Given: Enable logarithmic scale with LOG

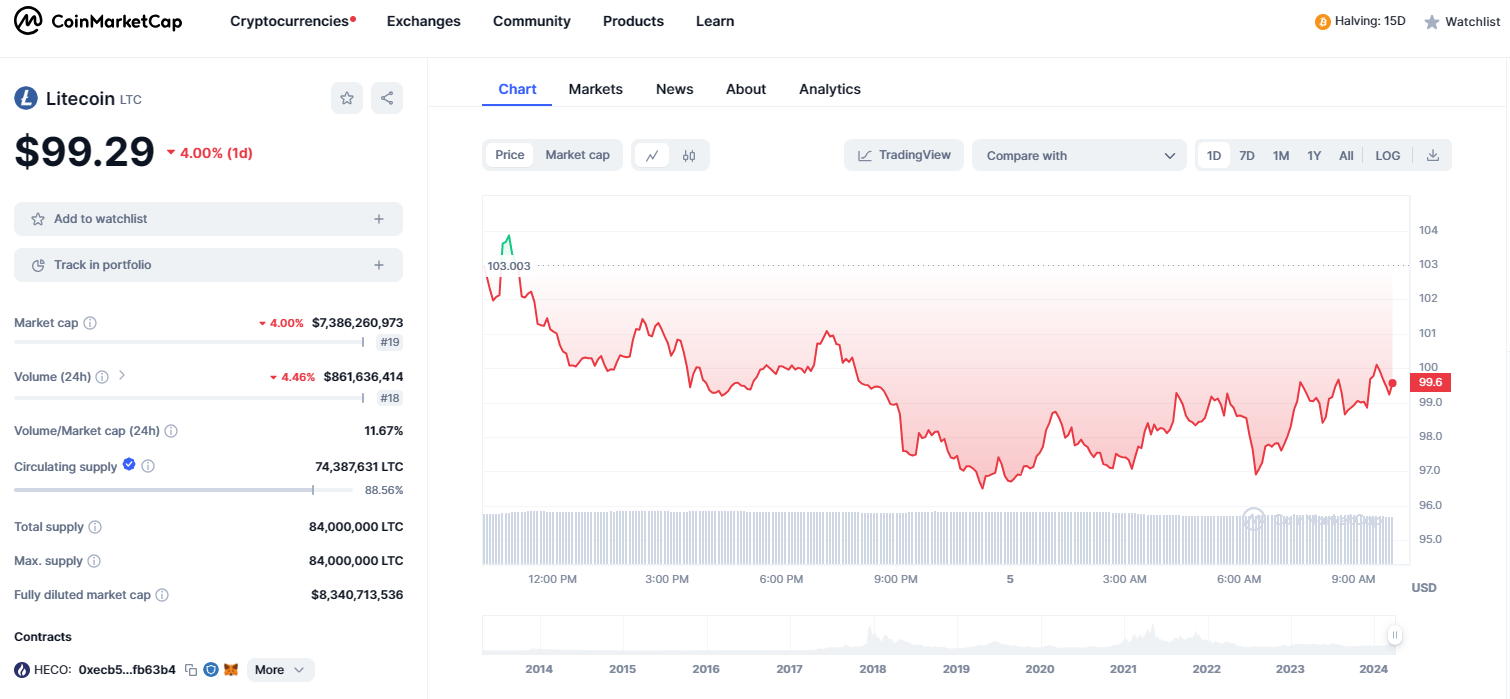Looking at the screenshot, I should (x=1387, y=155).
